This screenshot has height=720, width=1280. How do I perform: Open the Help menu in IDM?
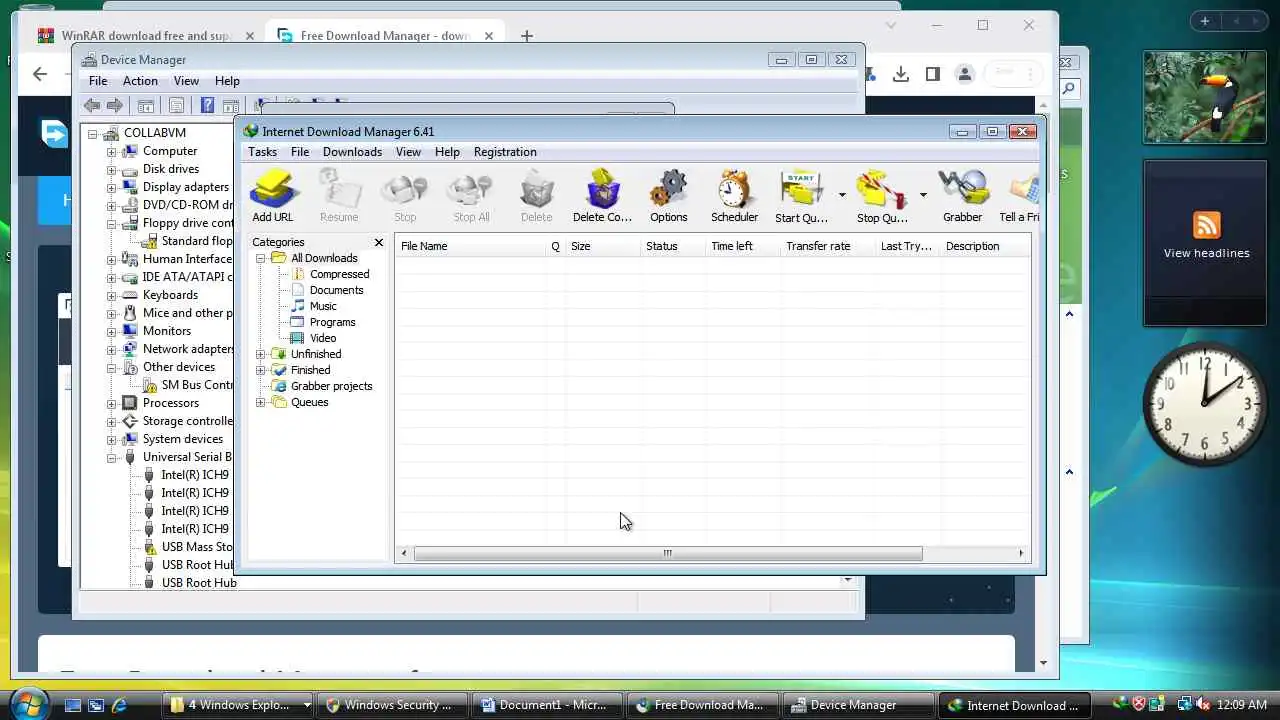(447, 152)
